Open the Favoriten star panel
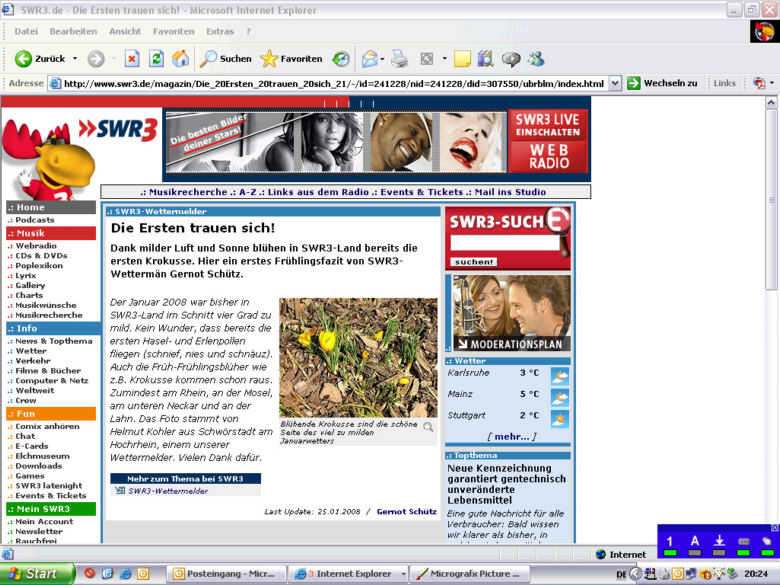 (292, 59)
